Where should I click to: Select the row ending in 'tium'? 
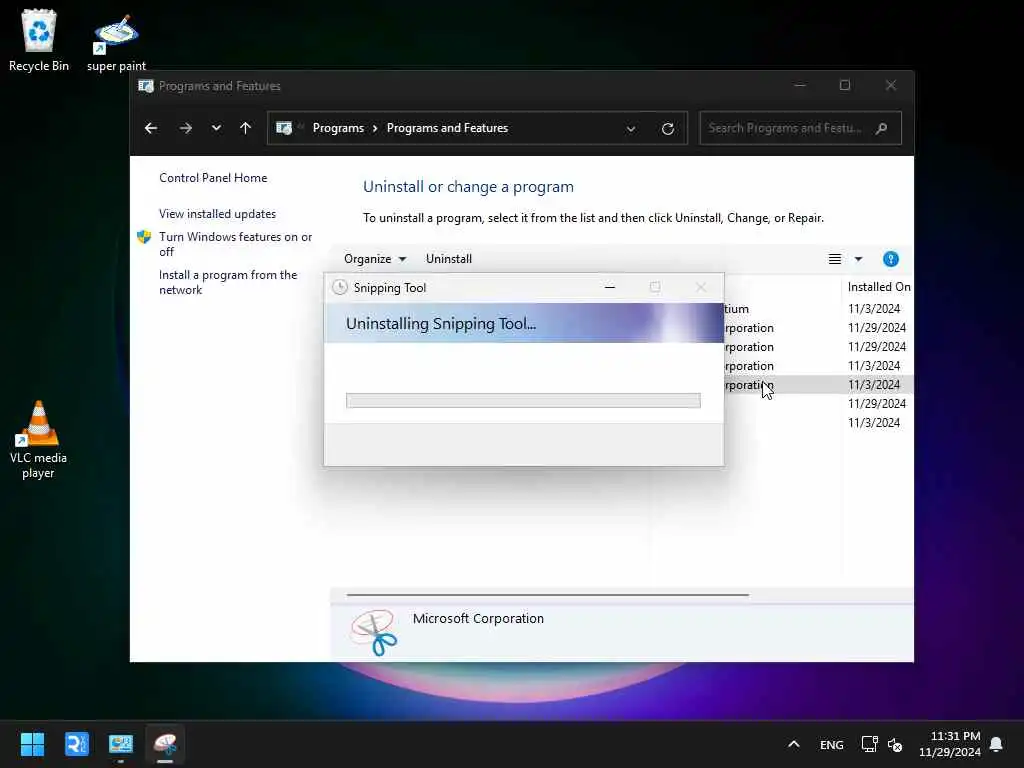coord(818,308)
